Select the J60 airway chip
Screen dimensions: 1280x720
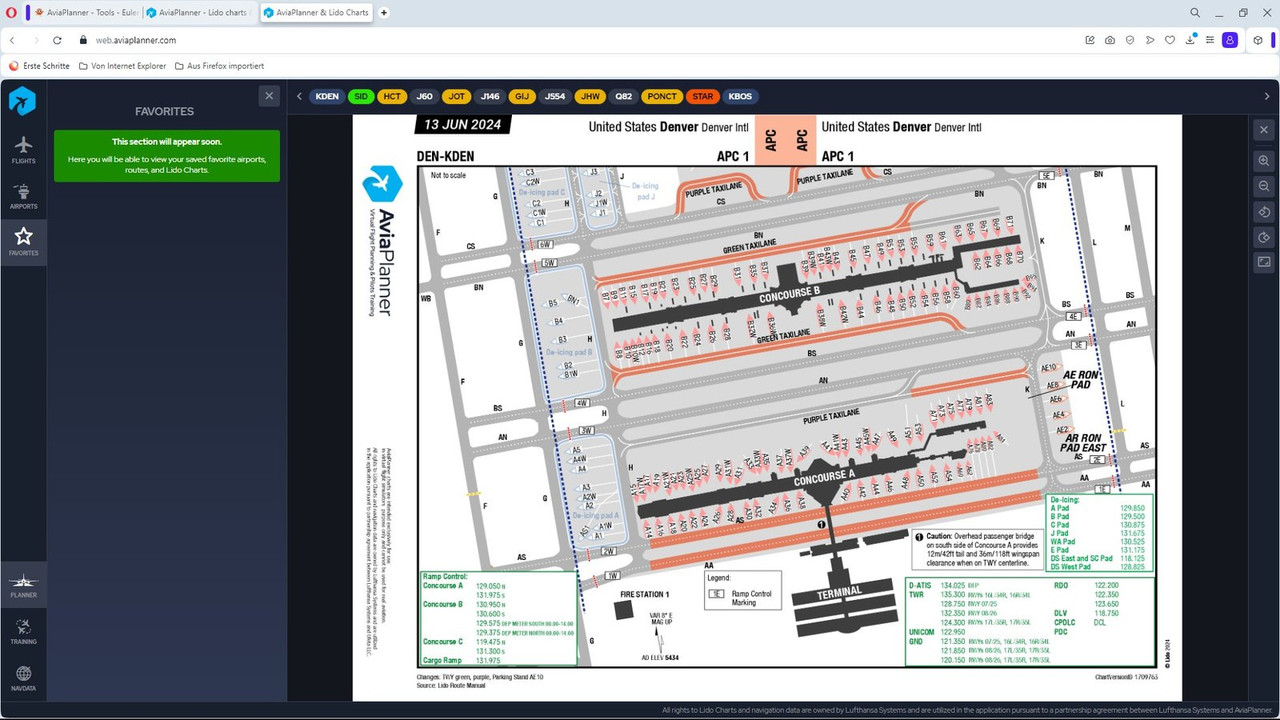425,96
